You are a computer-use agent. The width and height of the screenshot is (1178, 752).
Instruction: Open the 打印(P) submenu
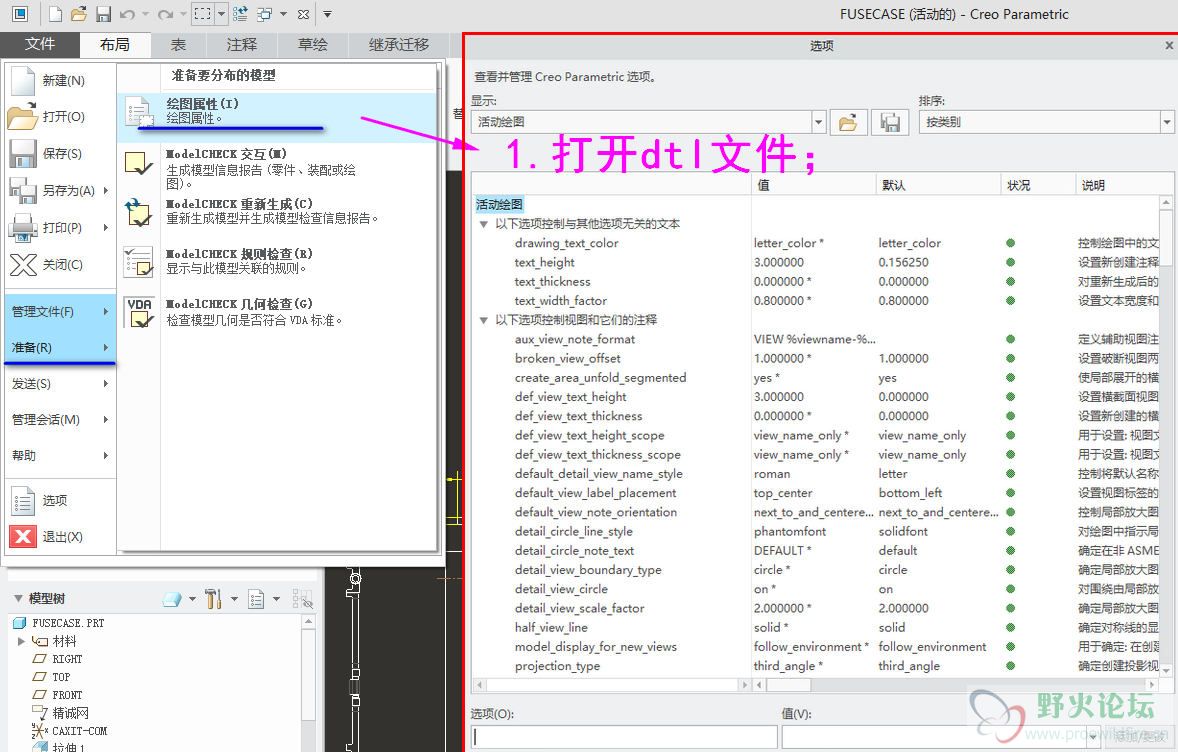pyautogui.click(x=60, y=227)
